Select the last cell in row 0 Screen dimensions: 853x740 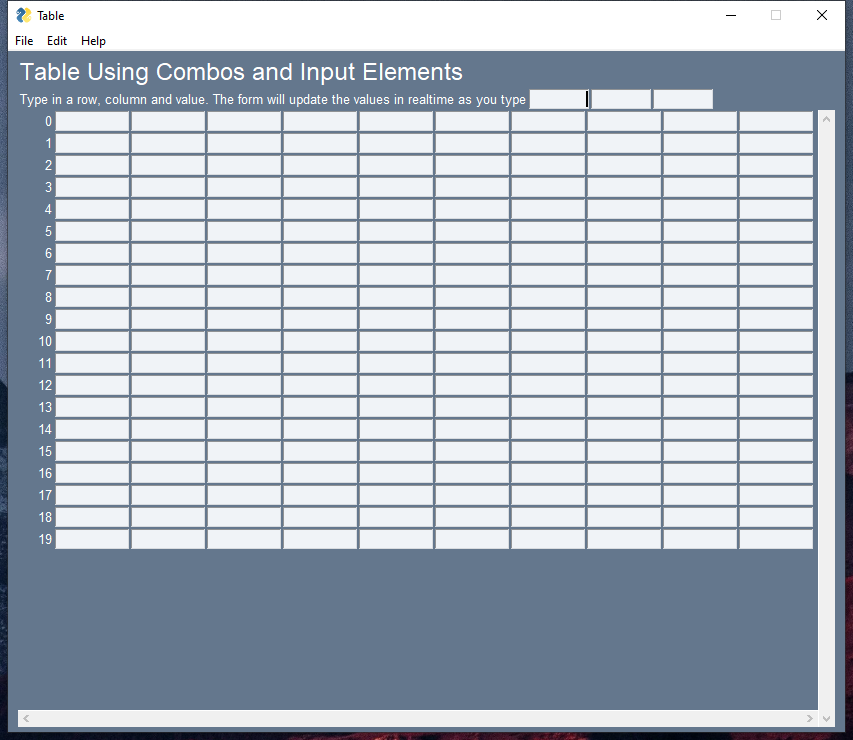click(x=776, y=122)
